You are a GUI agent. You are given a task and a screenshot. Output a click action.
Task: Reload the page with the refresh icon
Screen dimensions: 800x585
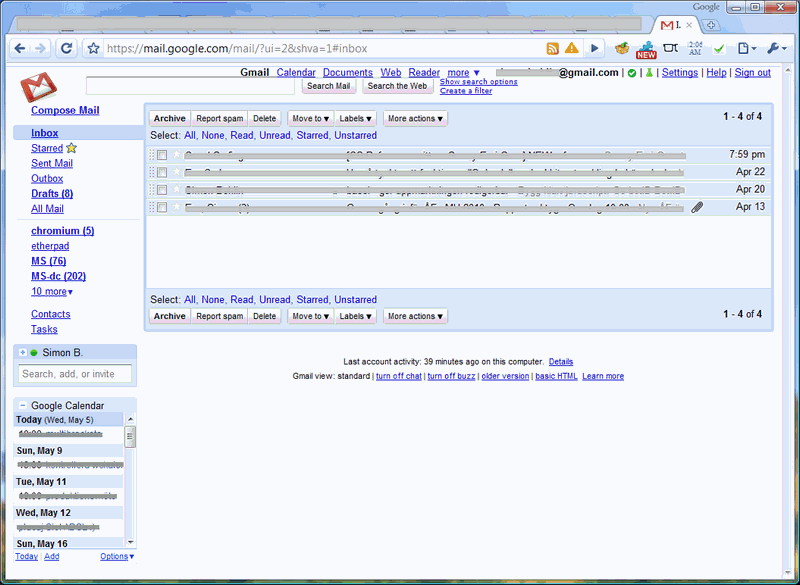66,48
